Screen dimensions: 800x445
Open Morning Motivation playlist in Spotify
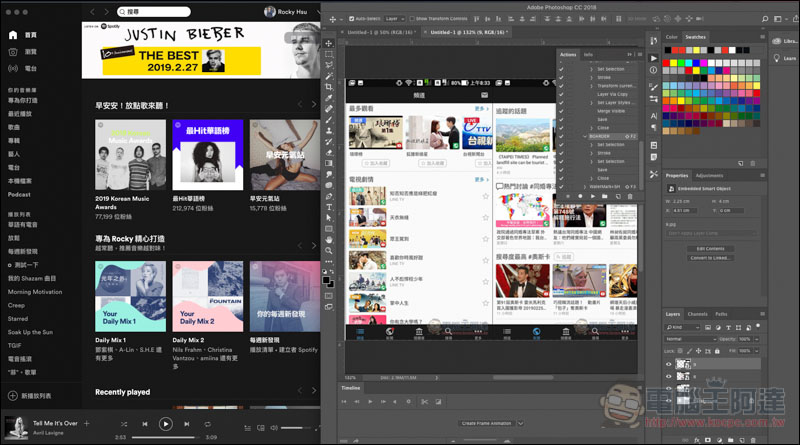(x=35, y=292)
